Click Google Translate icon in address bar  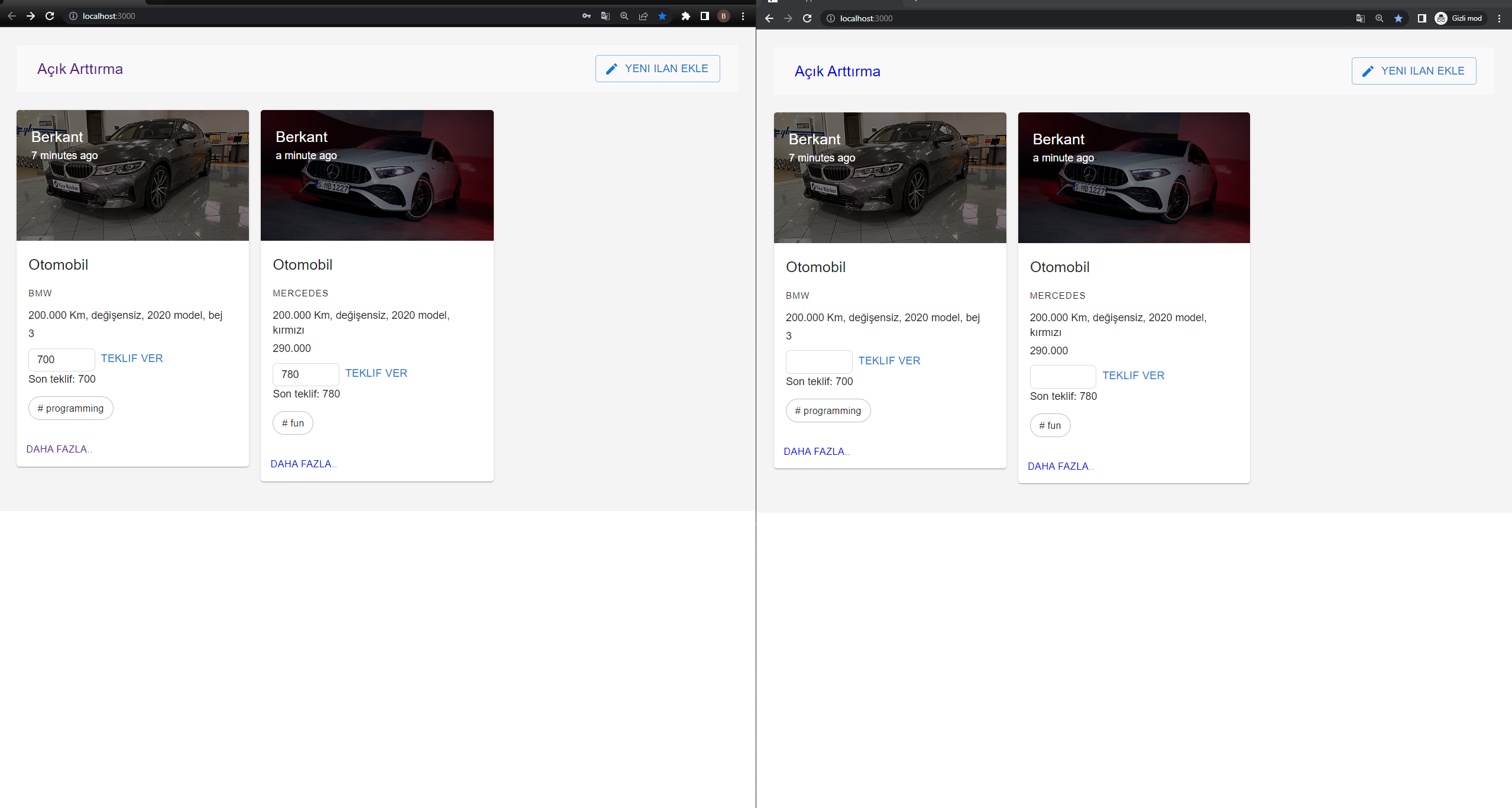pyautogui.click(x=604, y=16)
